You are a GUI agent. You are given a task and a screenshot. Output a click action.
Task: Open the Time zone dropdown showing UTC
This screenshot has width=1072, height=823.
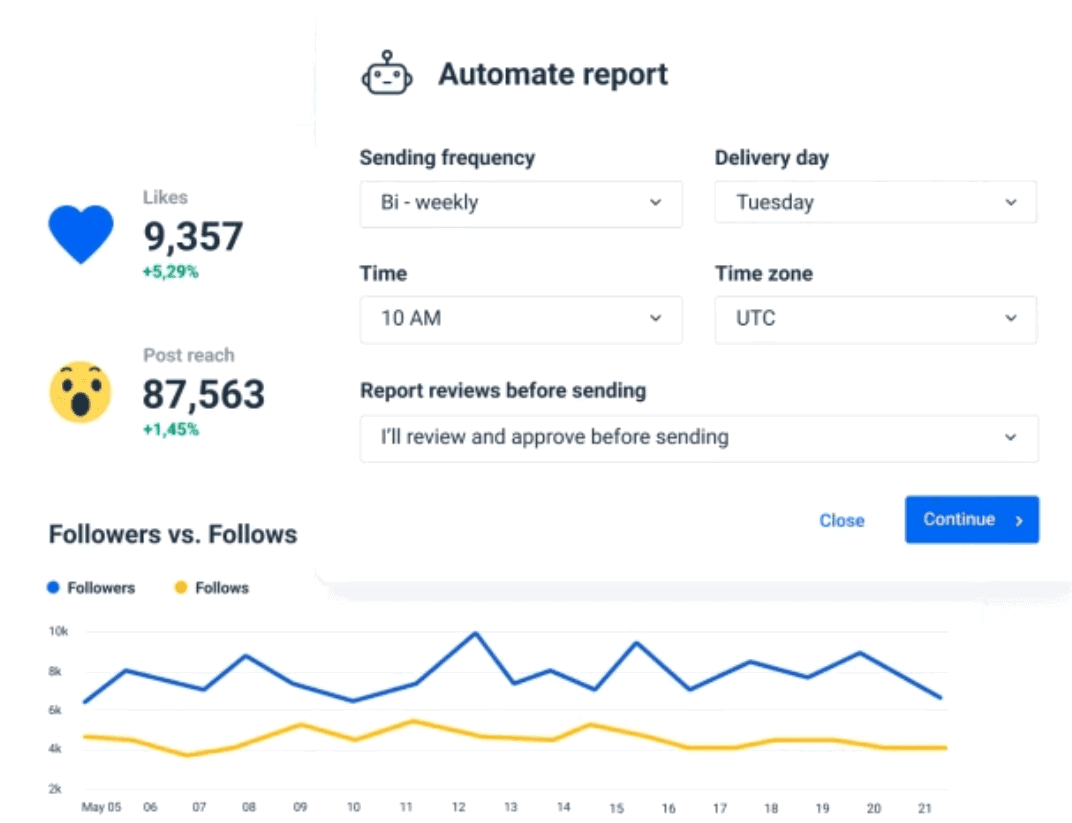click(875, 319)
